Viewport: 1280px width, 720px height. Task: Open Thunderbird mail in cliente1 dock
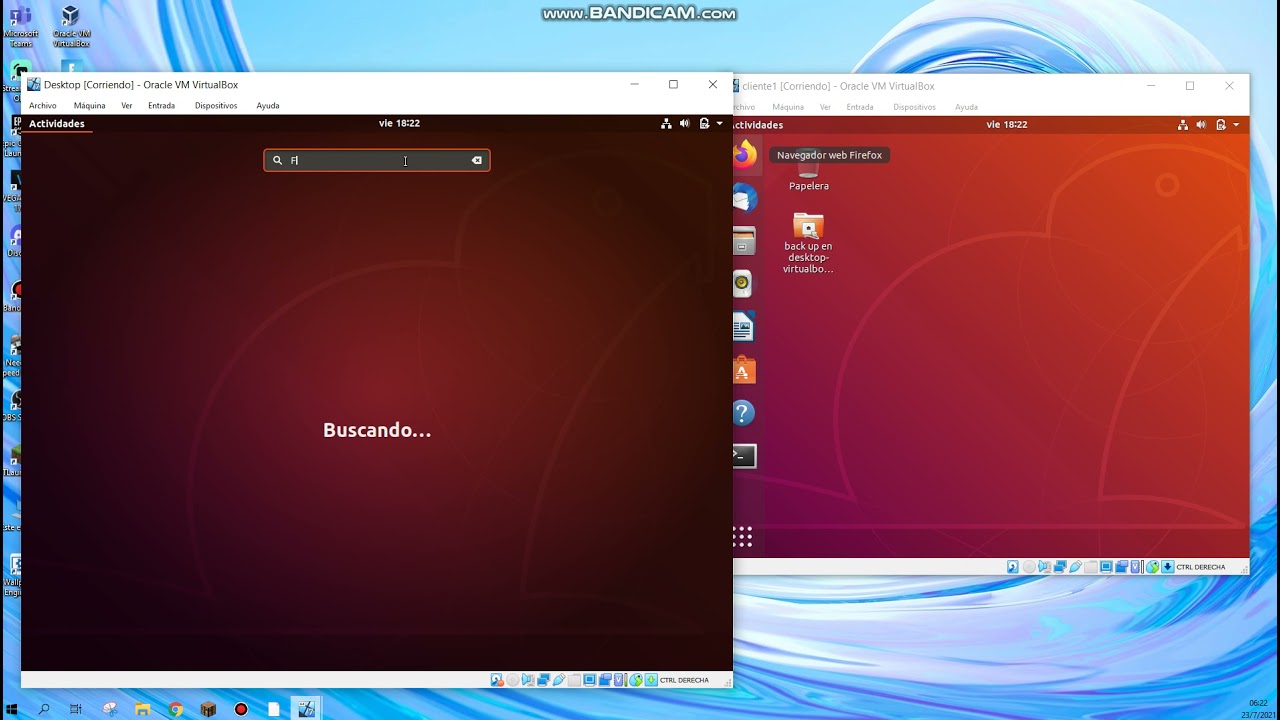click(744, 198)
